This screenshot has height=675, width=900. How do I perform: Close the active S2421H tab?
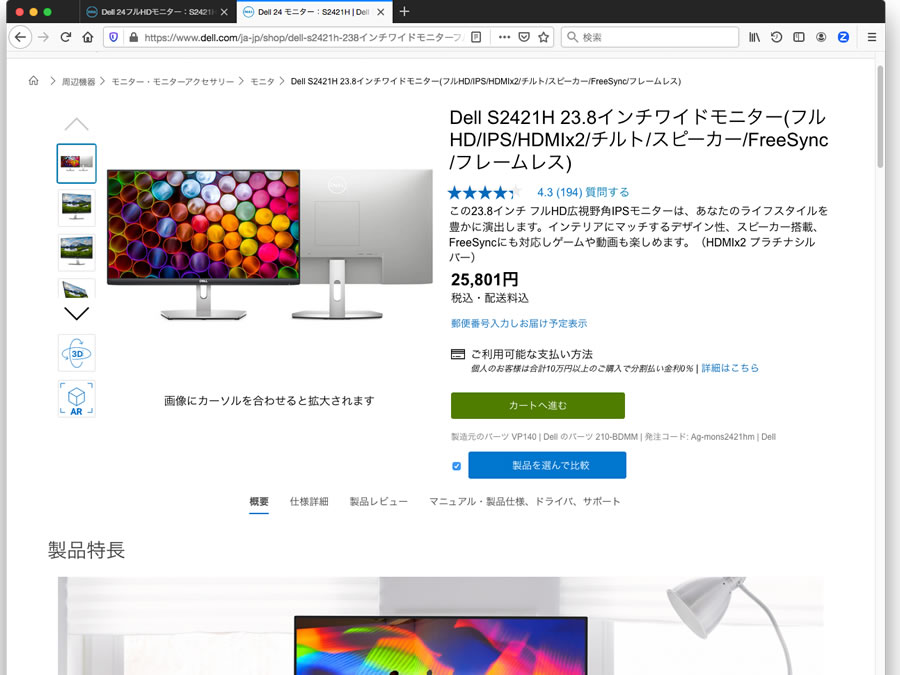[381, 11]
